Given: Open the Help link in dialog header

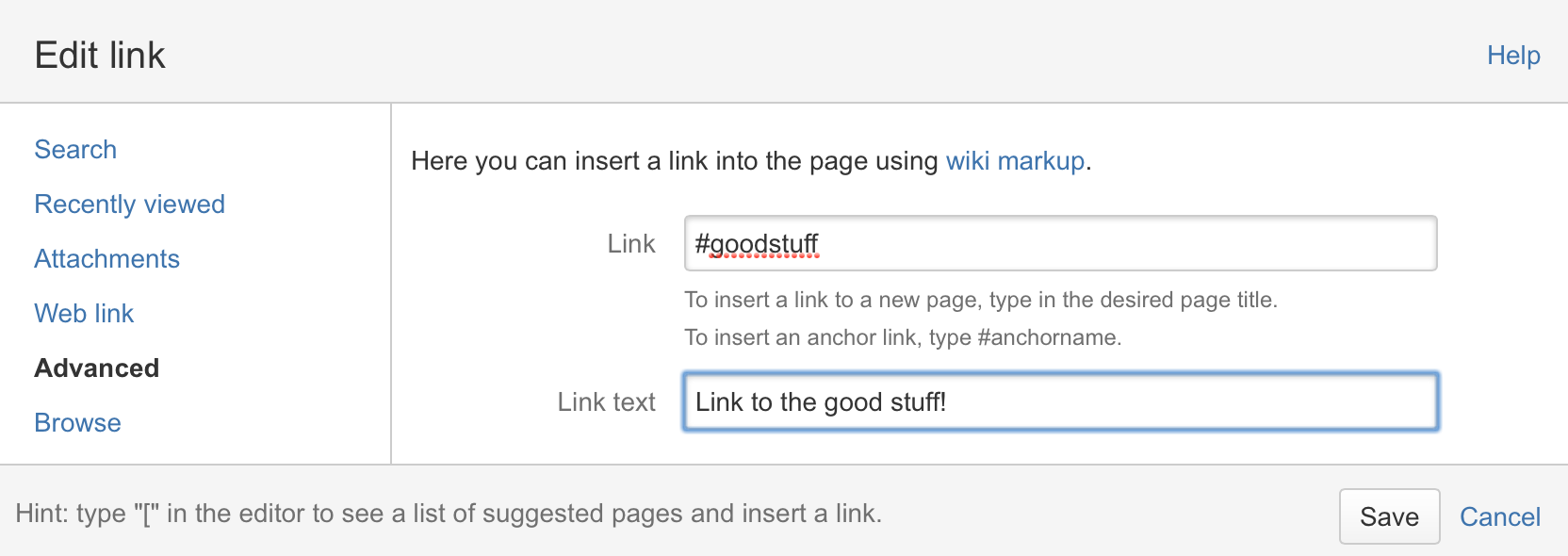Looking at the screenshot, I should tap(1513, 56).
